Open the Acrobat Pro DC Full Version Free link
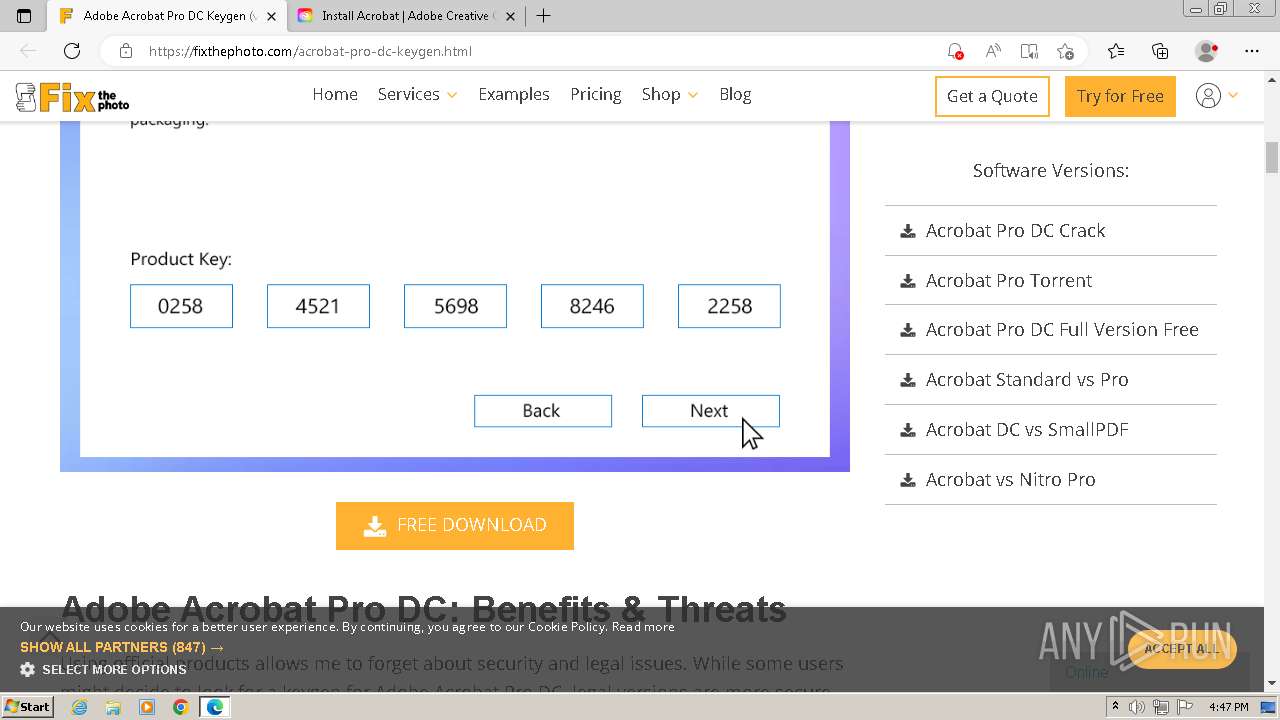 click(1062, 329)
